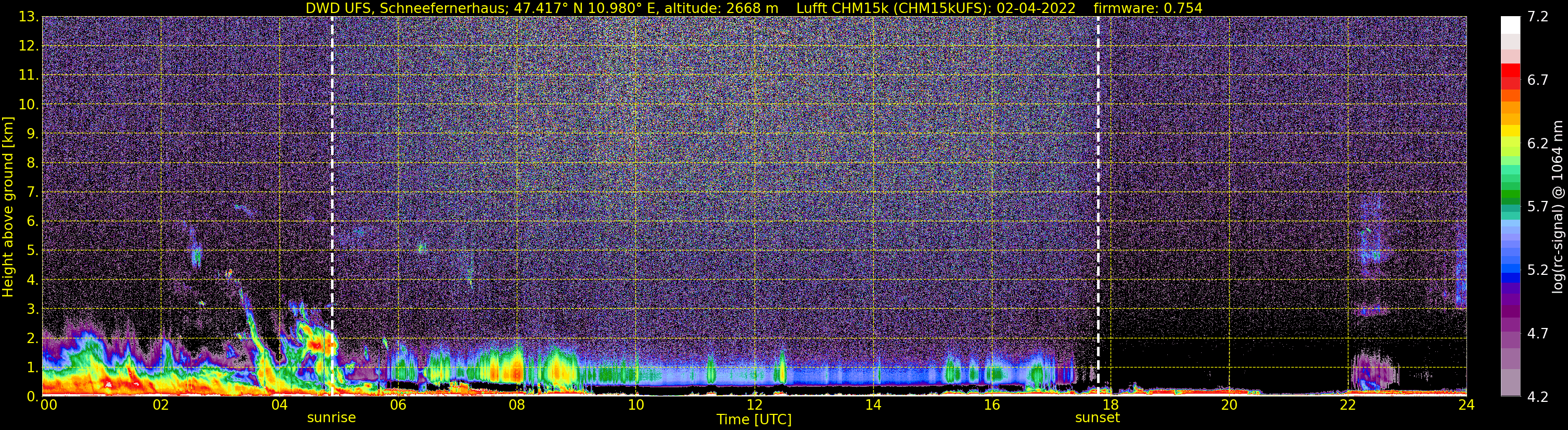Viewport: 1568px width, 430px height.
Task: Click the '02' time axis tick label
Action: 161,405
